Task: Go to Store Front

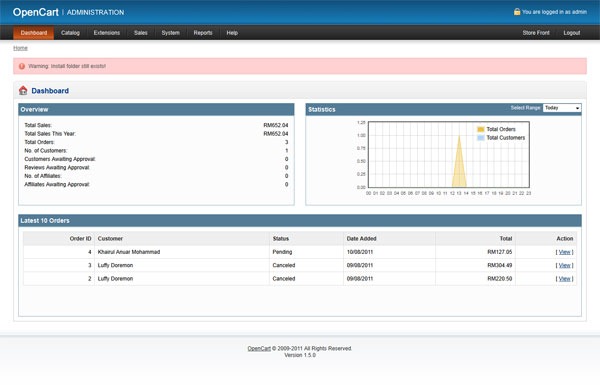Action: 536,33
